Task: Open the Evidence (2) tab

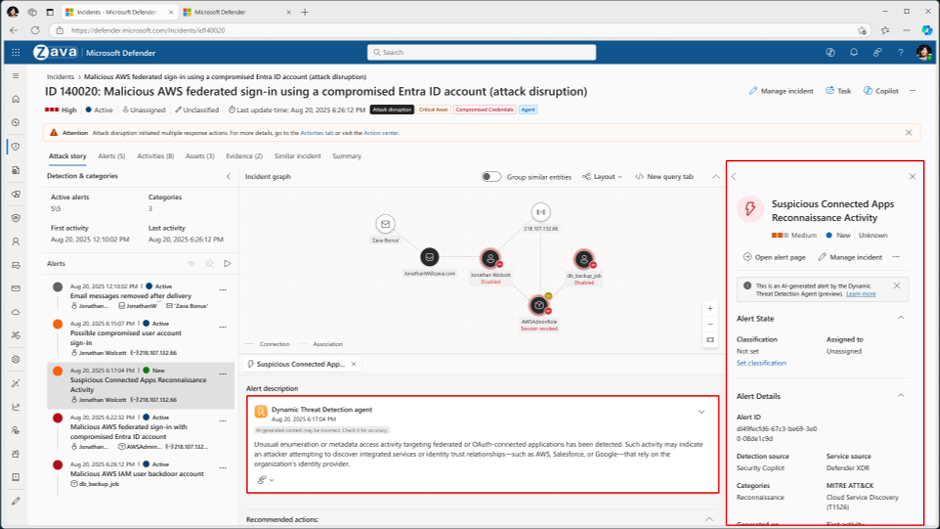Action: (244, 156)
